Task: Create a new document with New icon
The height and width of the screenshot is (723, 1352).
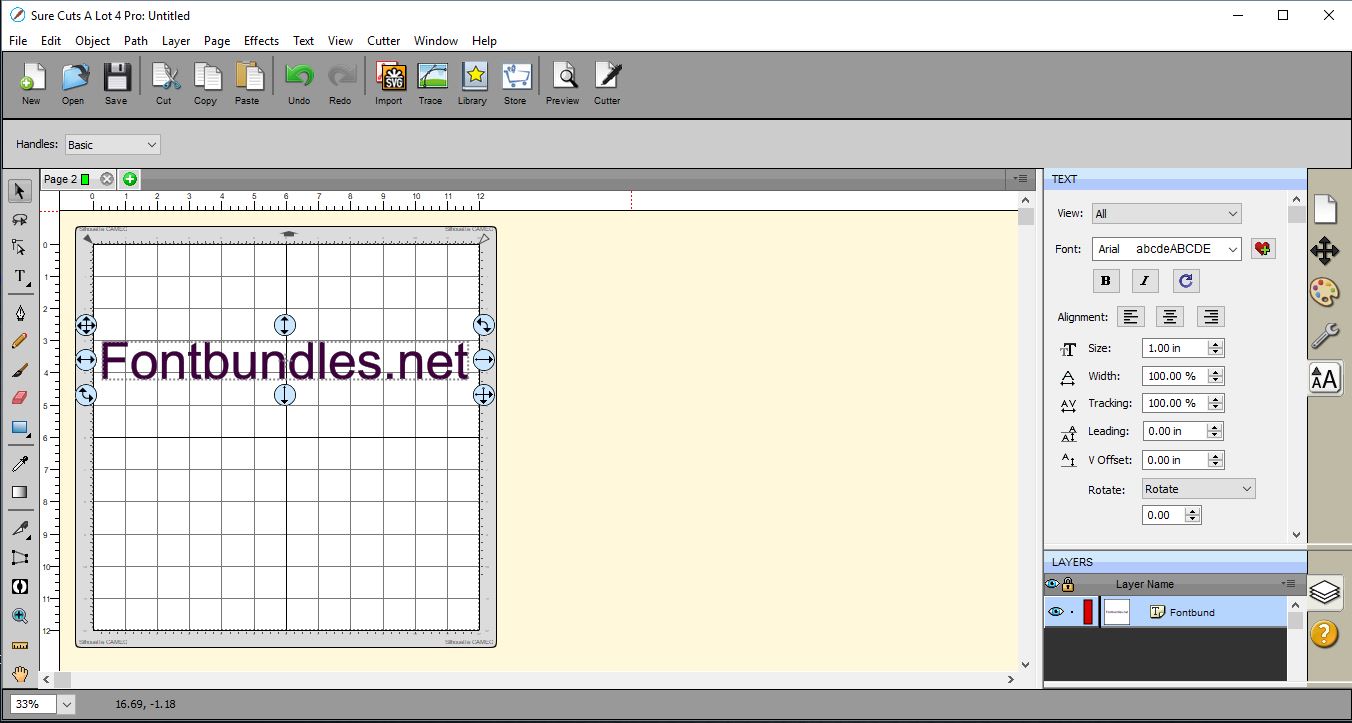Action: pyautogui.click(x=31, y=84)
